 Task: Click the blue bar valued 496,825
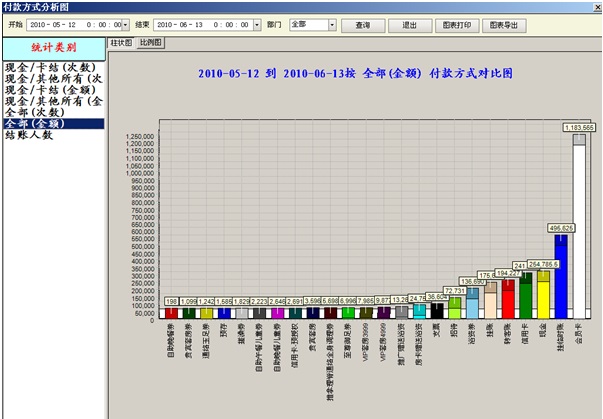pos(561,276)
